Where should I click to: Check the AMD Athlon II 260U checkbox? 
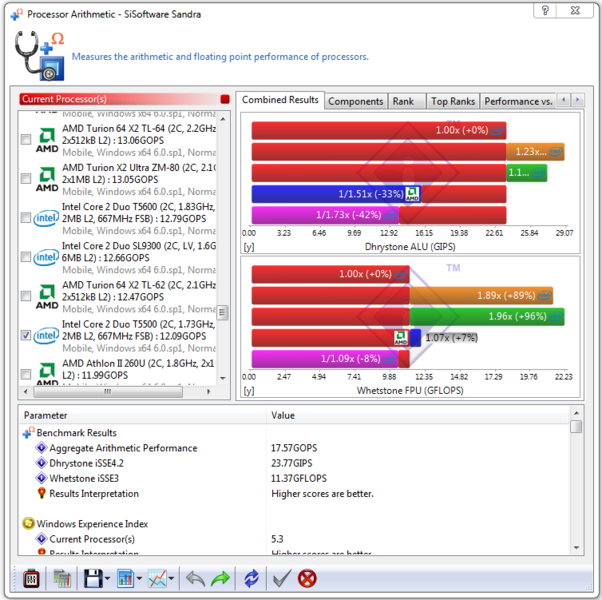pyautogui.click(x=26, y=374)
